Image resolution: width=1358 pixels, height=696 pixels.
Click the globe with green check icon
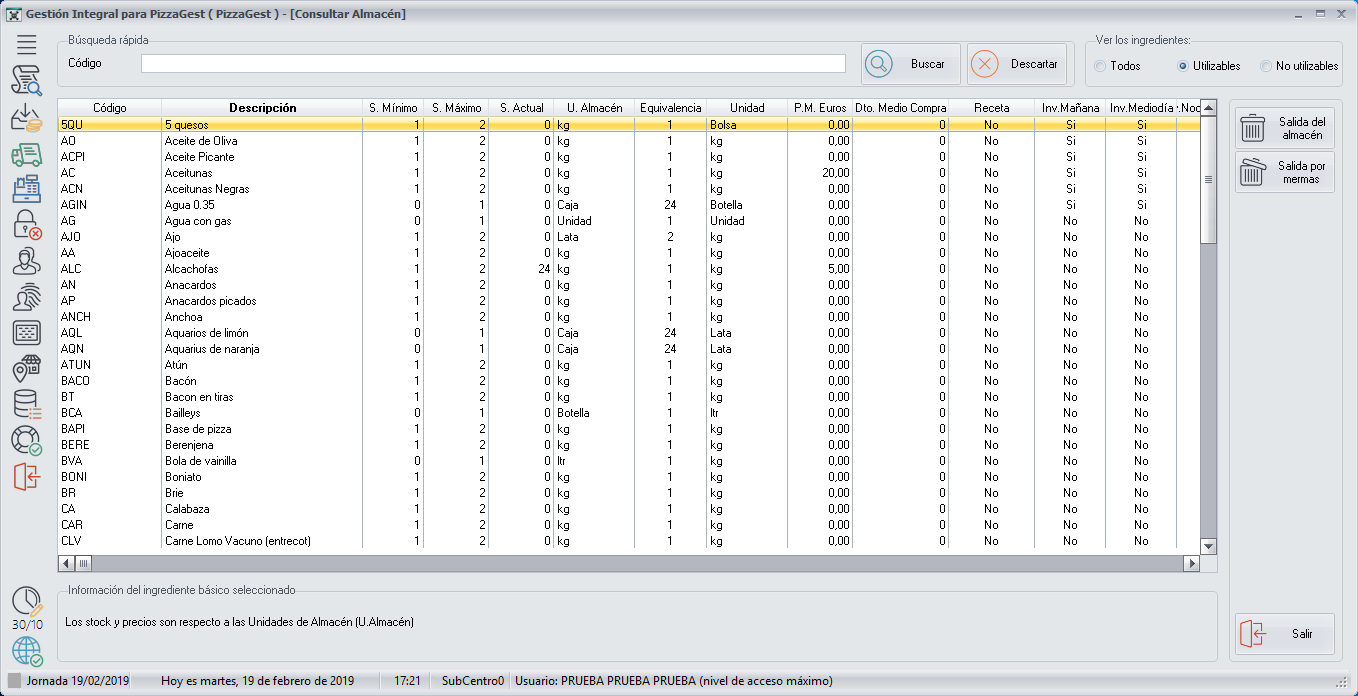27,652
